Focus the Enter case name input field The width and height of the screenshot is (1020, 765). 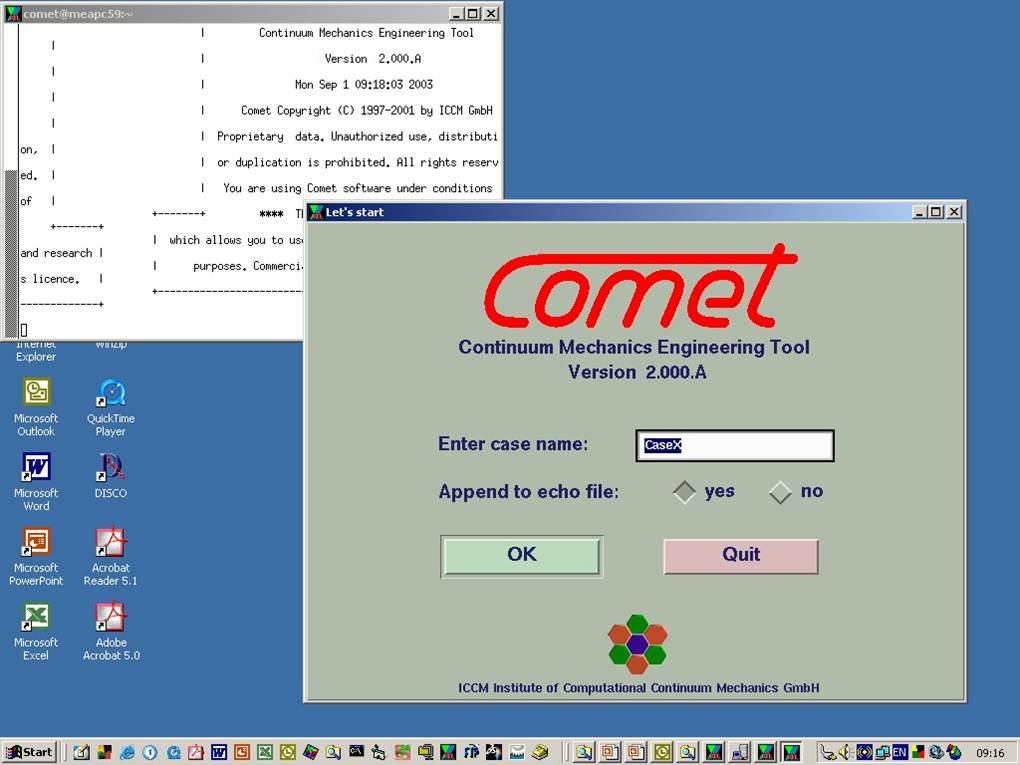tap(734, 446)
